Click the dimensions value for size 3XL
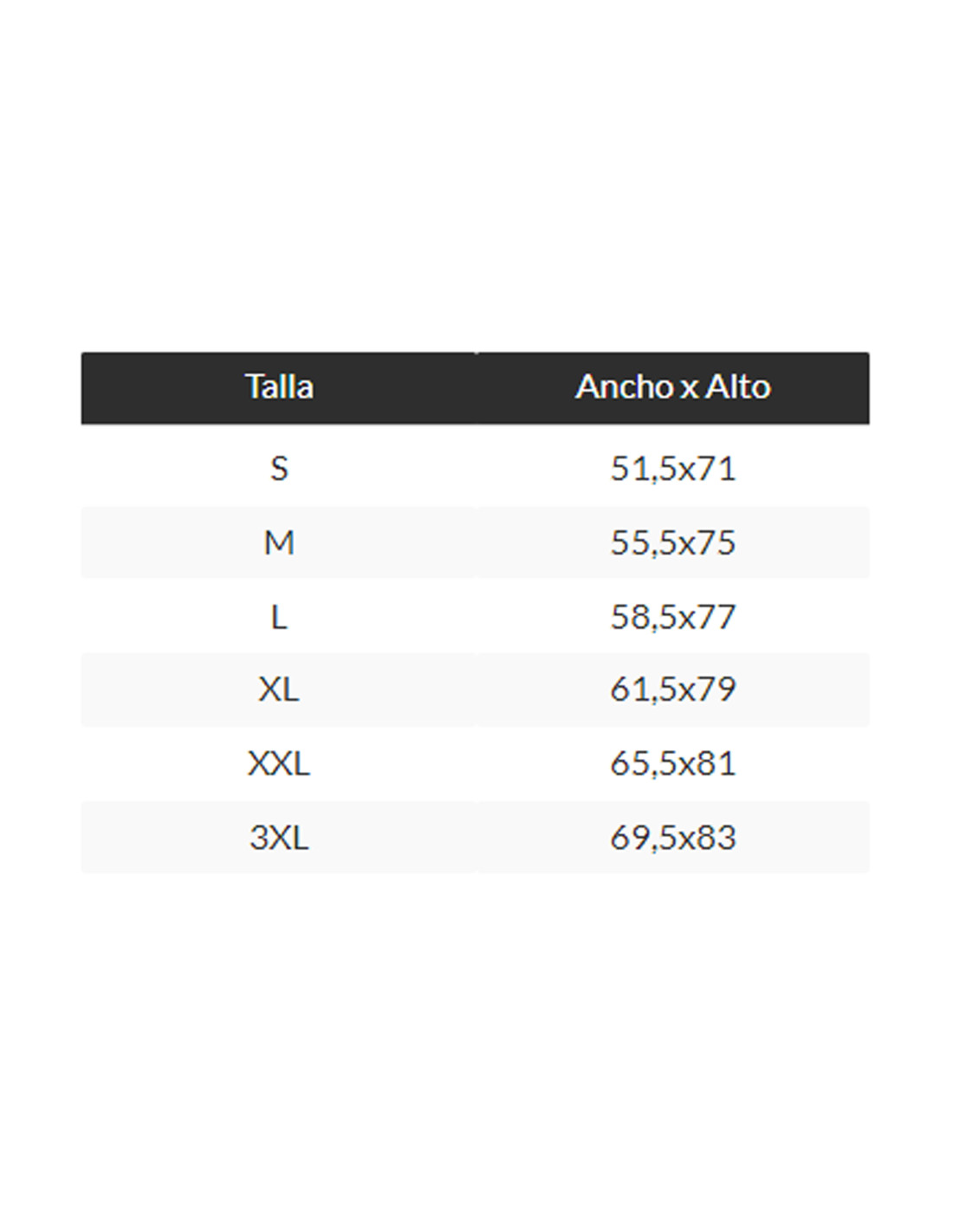This screenshot has width=953, height=1232. (x=672, y=838)
